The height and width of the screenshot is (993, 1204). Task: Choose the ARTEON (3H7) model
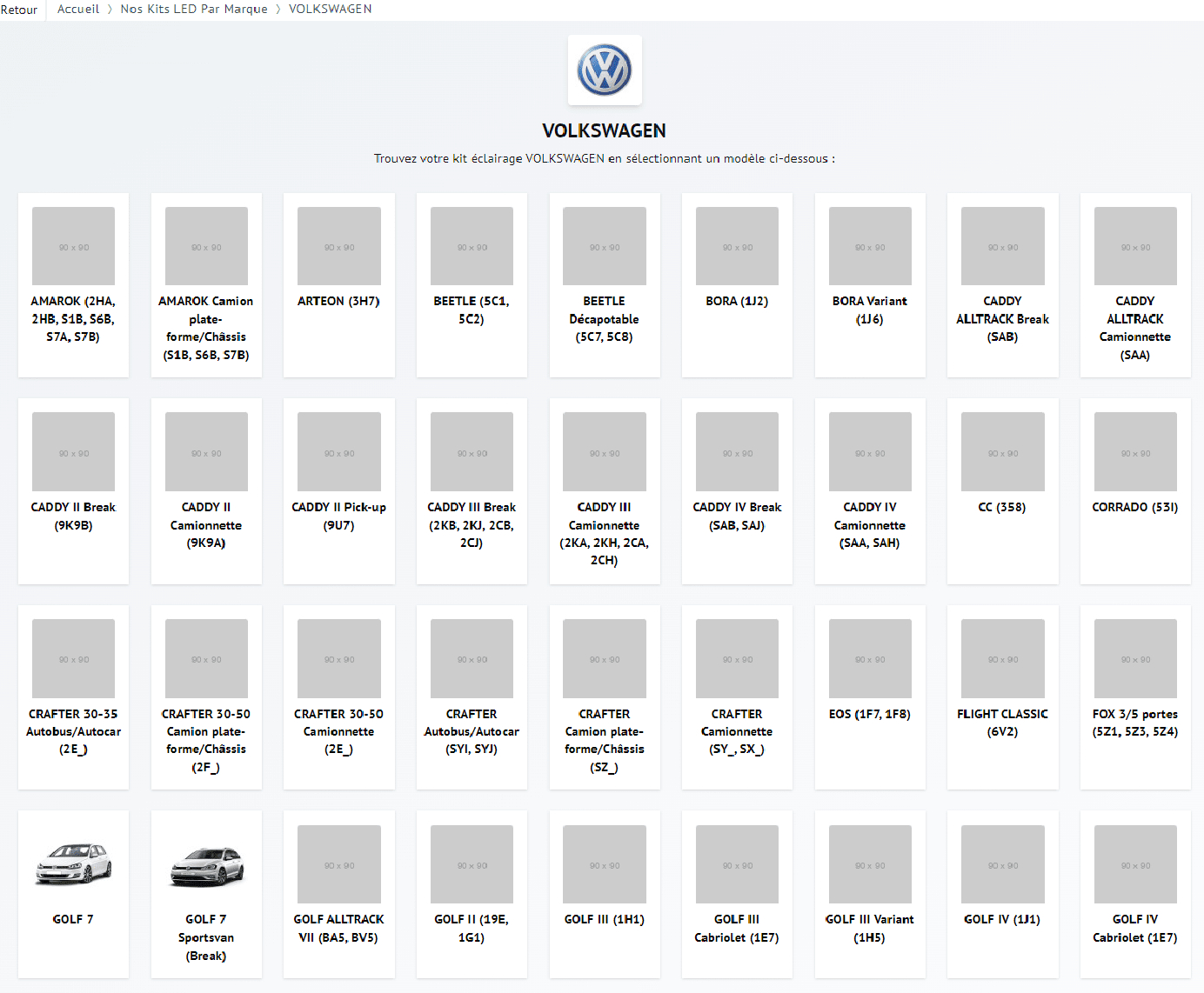[x=339, y=285]
